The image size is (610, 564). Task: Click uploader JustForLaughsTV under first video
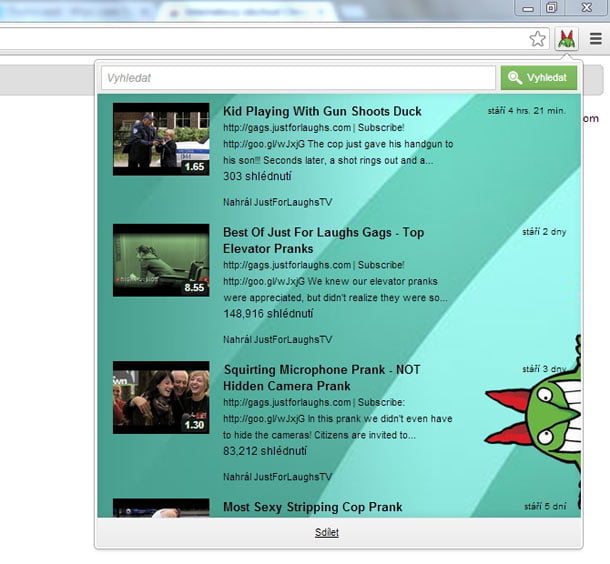[x=277, y=202]
